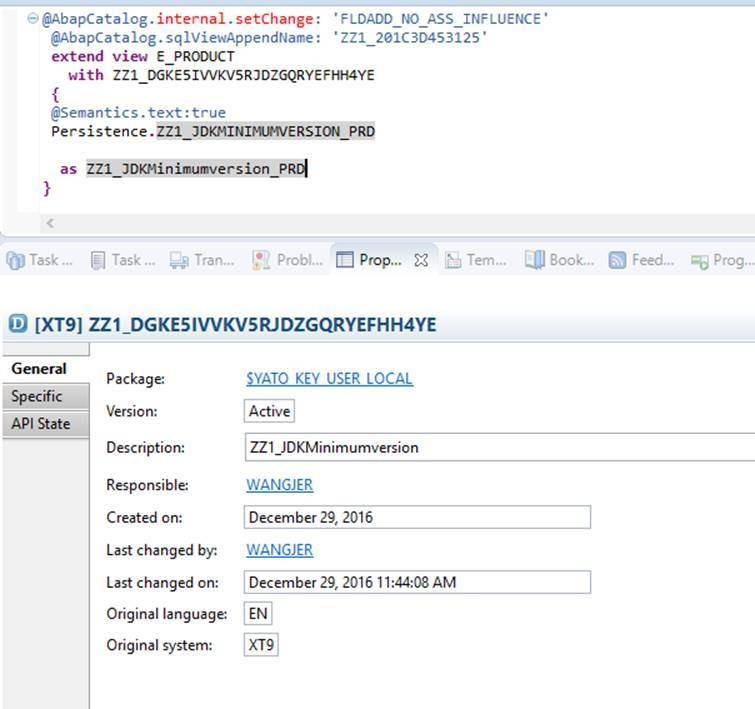This screenshot has height=709, width=755.
Task: Click the Created on date field
Action: [417, 517]
